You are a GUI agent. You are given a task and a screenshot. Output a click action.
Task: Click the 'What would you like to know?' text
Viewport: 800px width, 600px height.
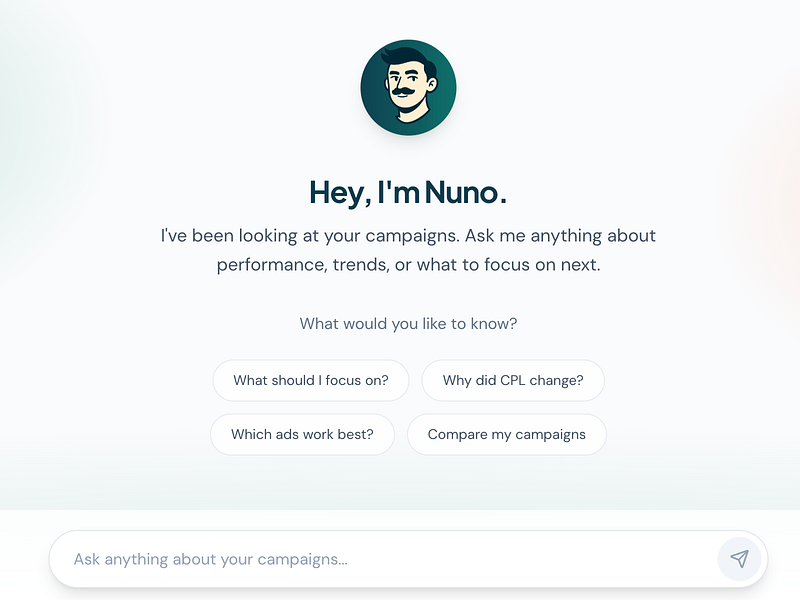pos(408,323)
